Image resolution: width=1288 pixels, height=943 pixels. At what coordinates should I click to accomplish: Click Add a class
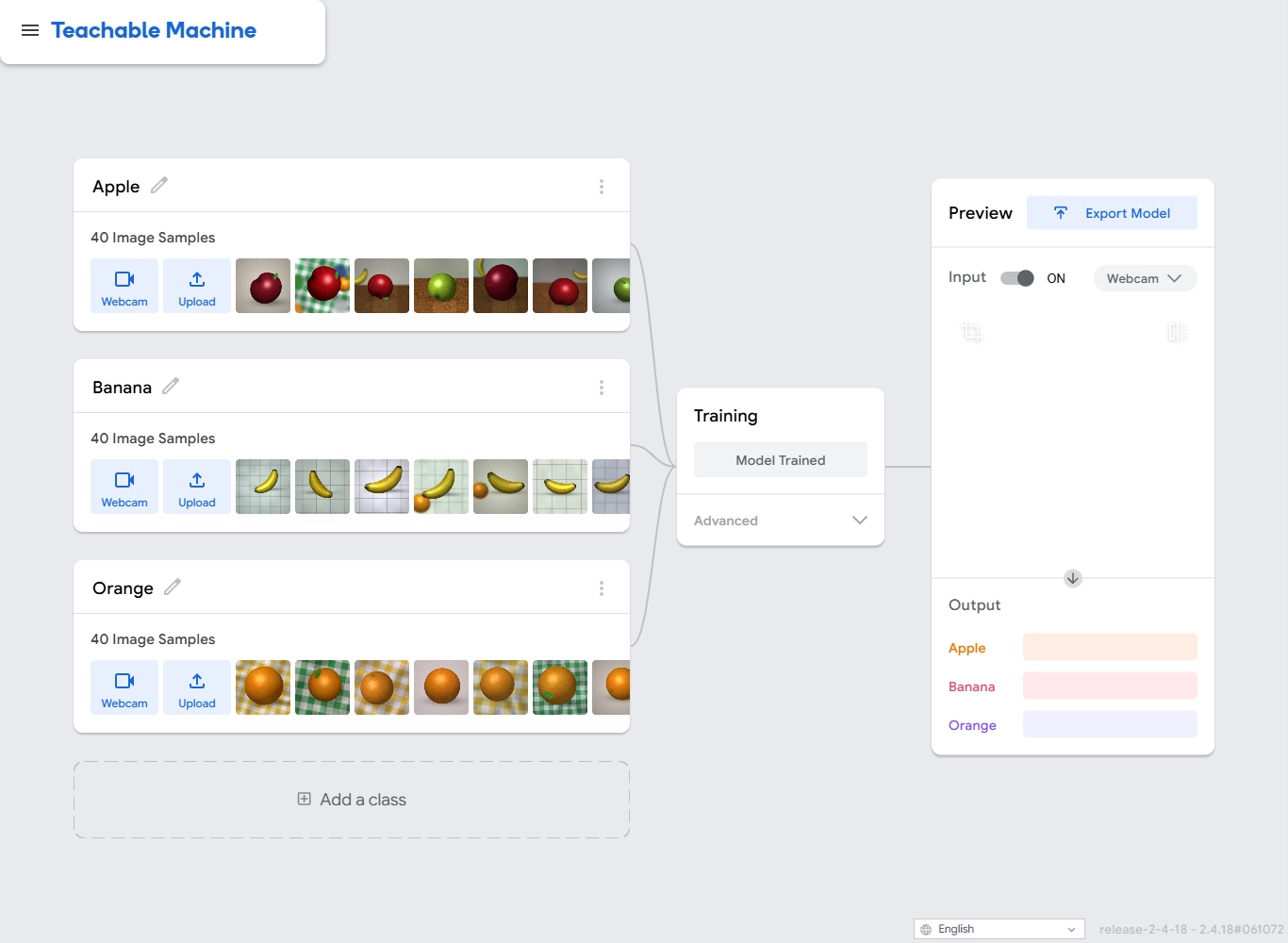tap(352, 800)
